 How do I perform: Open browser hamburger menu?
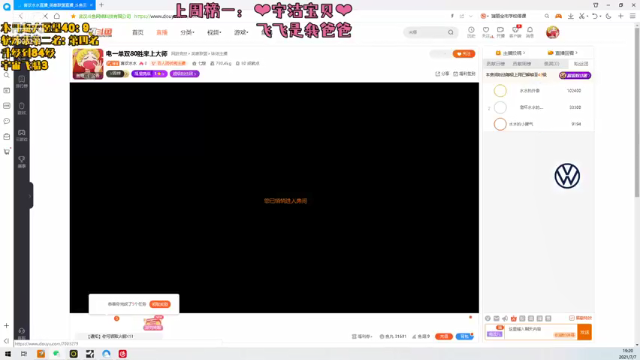(633, 16)
